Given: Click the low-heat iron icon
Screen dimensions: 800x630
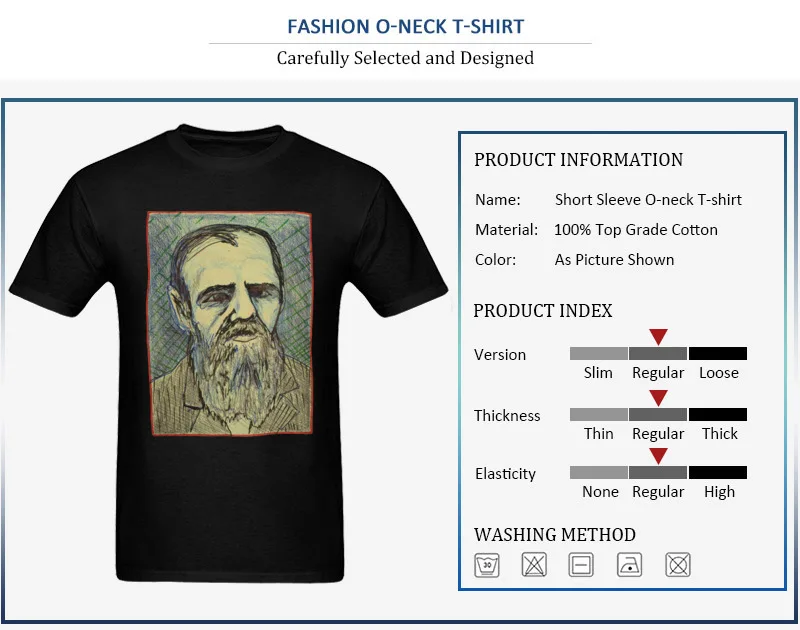Looking at the screenshot, I should tap(629, 565).
